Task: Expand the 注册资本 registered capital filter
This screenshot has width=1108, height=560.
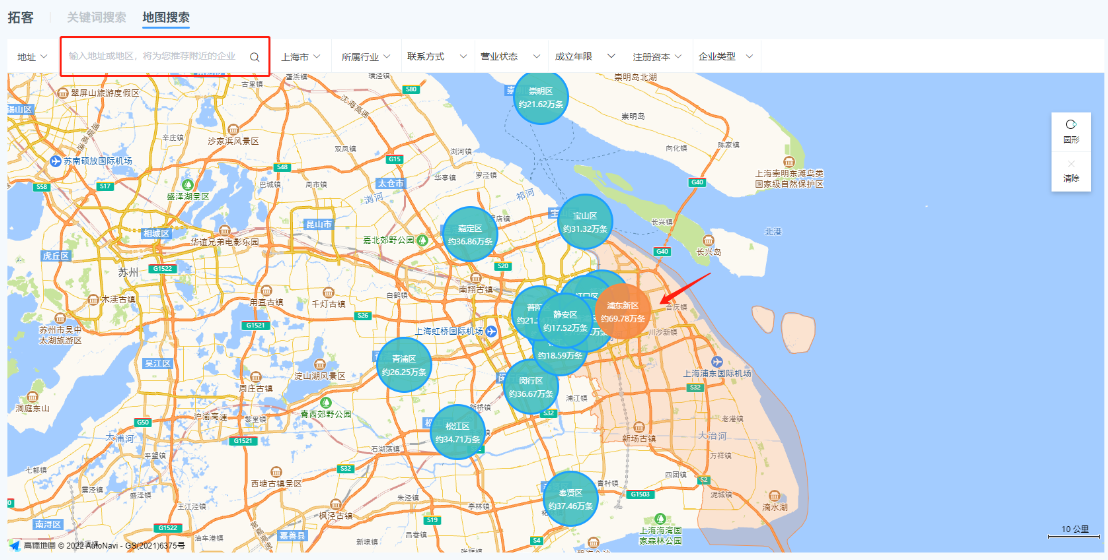Action: [x=657, y=57]
